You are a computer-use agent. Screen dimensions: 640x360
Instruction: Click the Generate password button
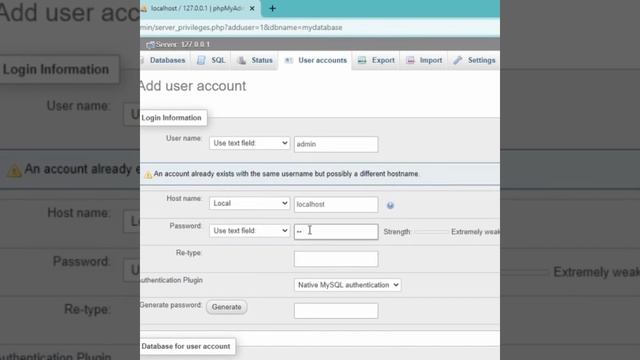tap(227, 307)
